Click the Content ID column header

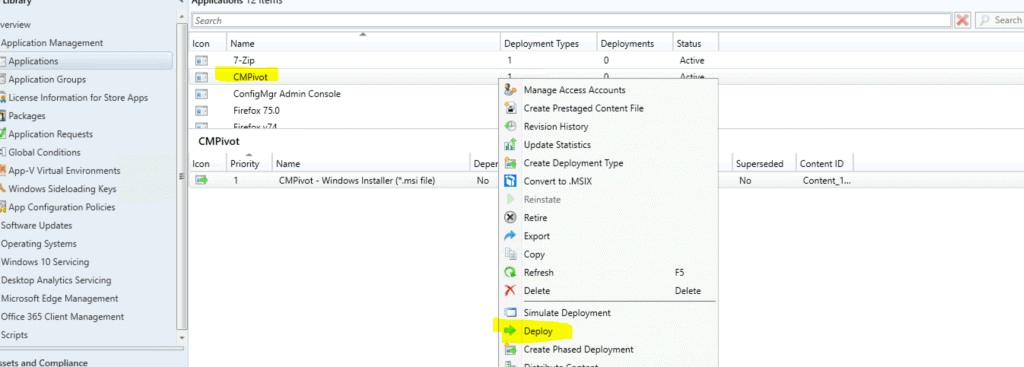[824, 164]
